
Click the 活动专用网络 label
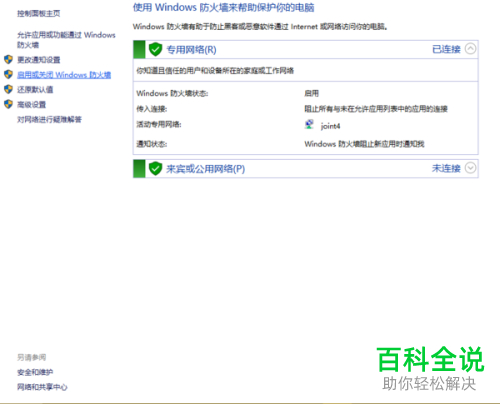(159, 124)
